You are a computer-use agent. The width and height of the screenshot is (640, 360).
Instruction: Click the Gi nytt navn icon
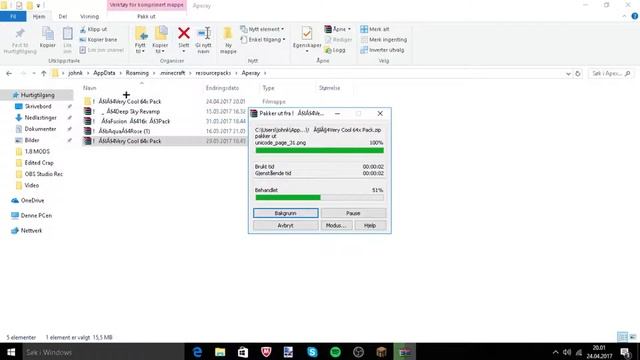[x=204, y=33]
